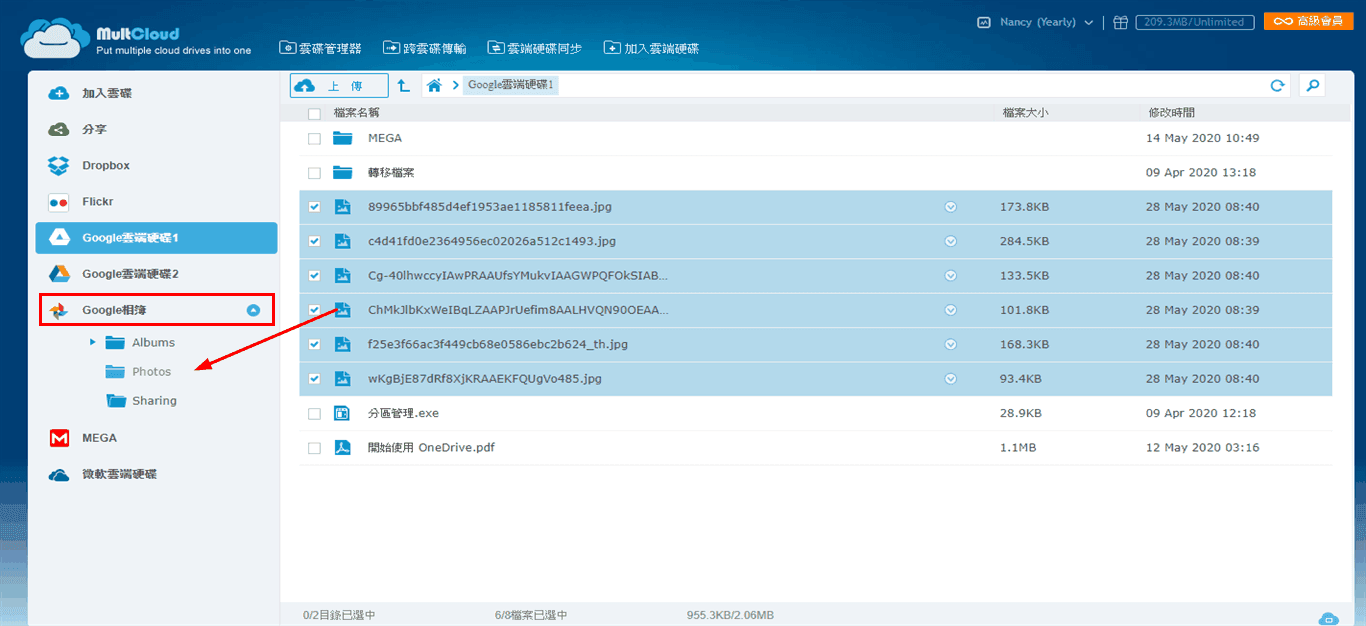Click the home icon in breadcrumb
The image size is (1366, 626).
coord(434,86)
